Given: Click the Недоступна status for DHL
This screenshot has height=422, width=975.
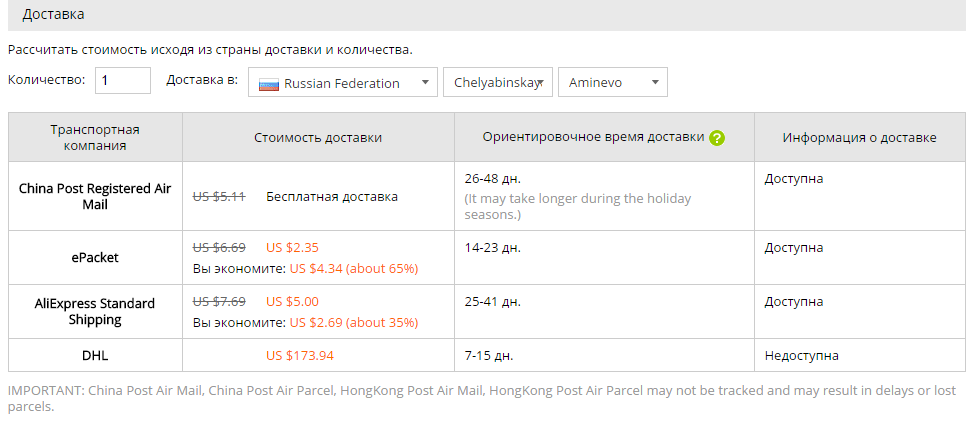Looking at the screenshot, I should pyautogui.click(x=802, y=355).
